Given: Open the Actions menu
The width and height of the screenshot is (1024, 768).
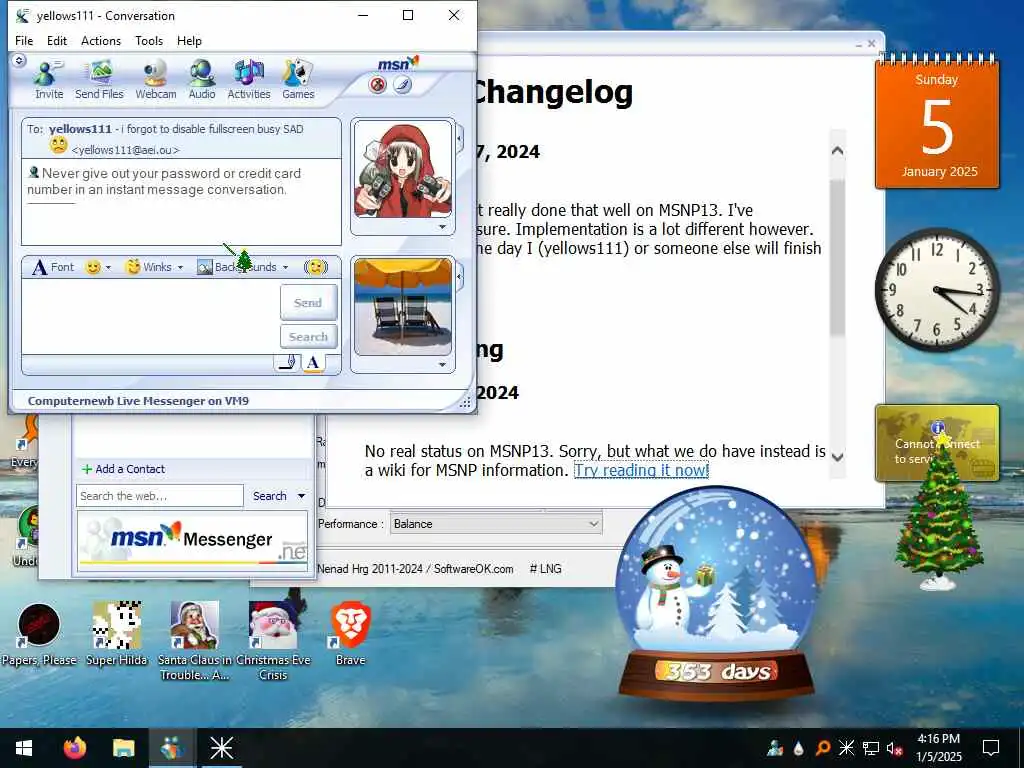Looking at the screenshot, I should (101, 40).
